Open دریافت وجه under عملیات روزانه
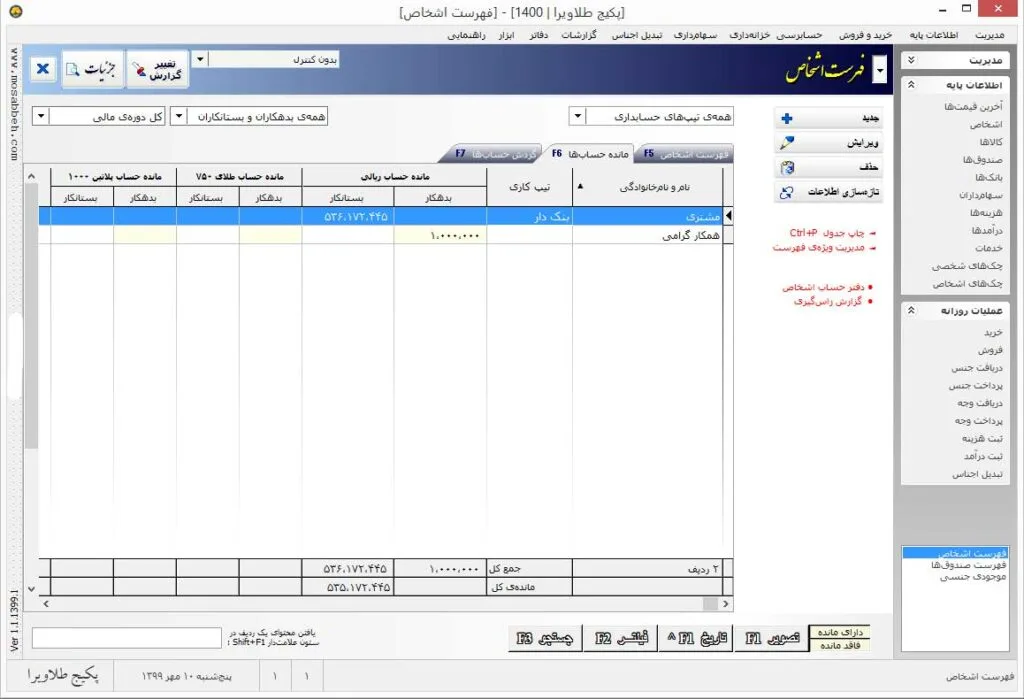The height and width of the screenshot is (699, 1024). pyautogui.click(x=980, y=403)
